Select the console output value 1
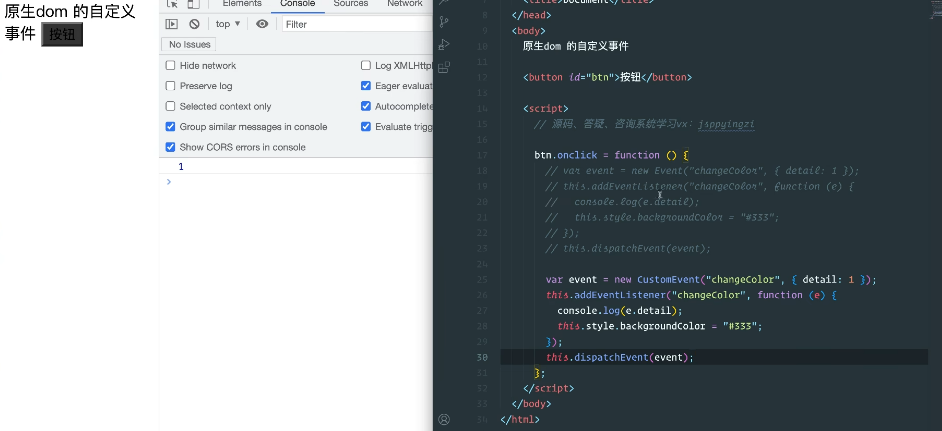Screen dimensions: 942x431 (x=181, y=167)
